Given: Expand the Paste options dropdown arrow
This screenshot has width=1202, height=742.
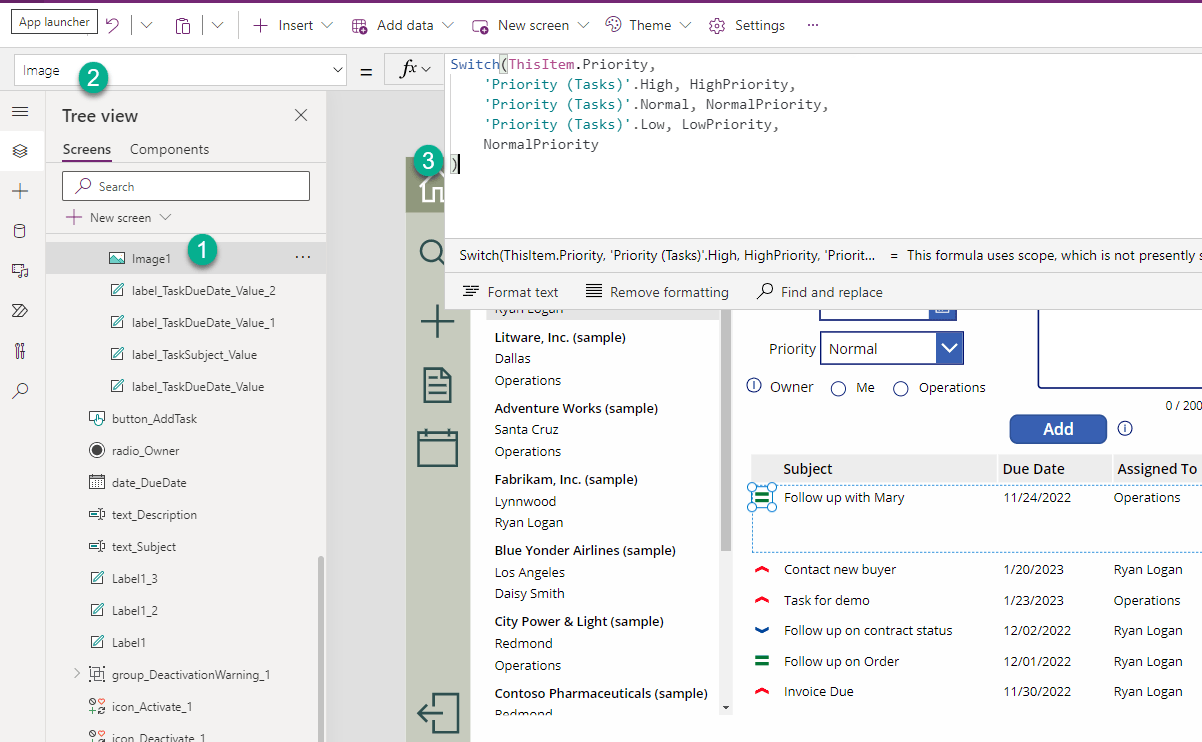Looking at the screenshot, I should tap(218, 25).
